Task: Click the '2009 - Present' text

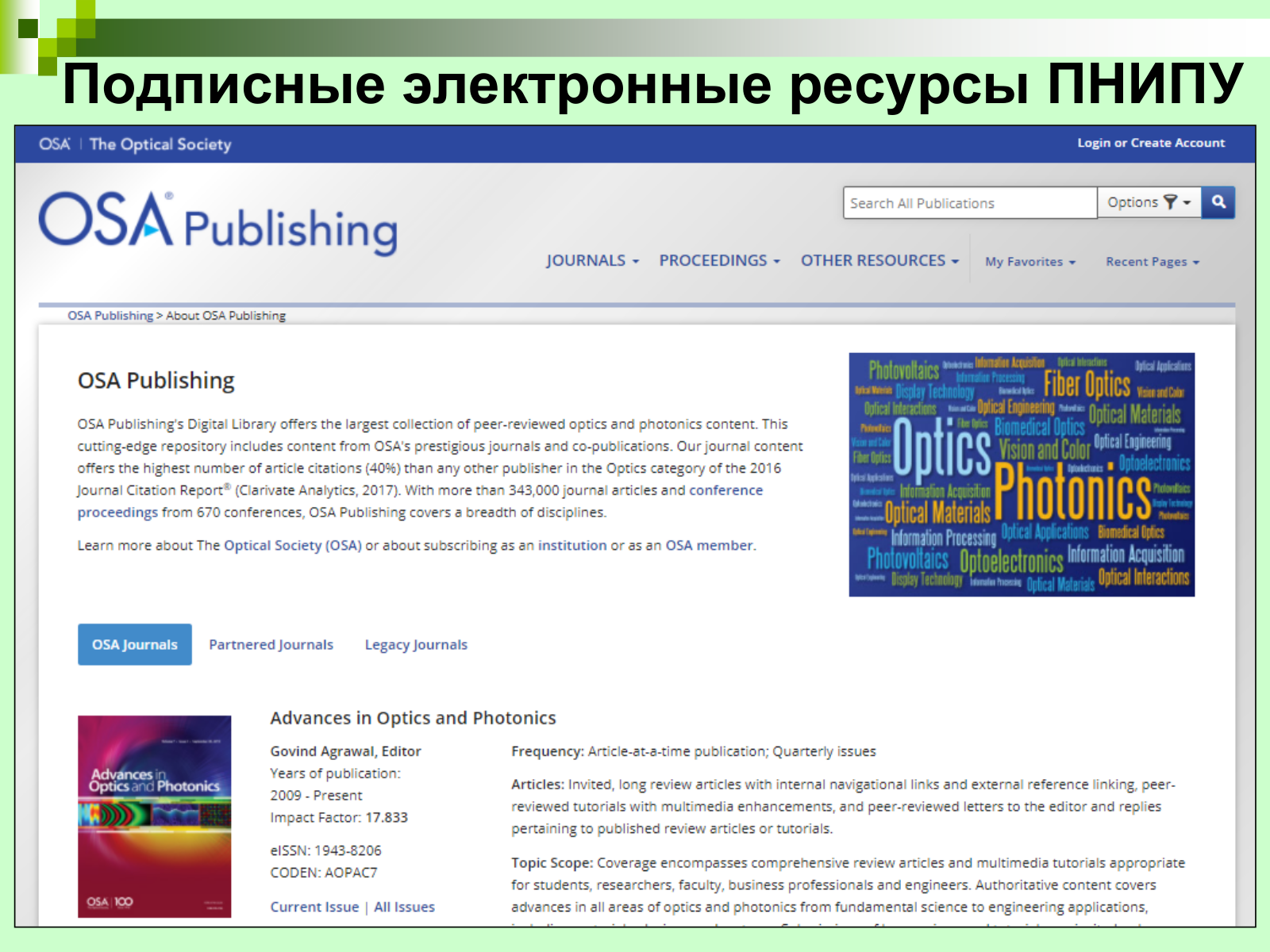Action: coord(316,796)
